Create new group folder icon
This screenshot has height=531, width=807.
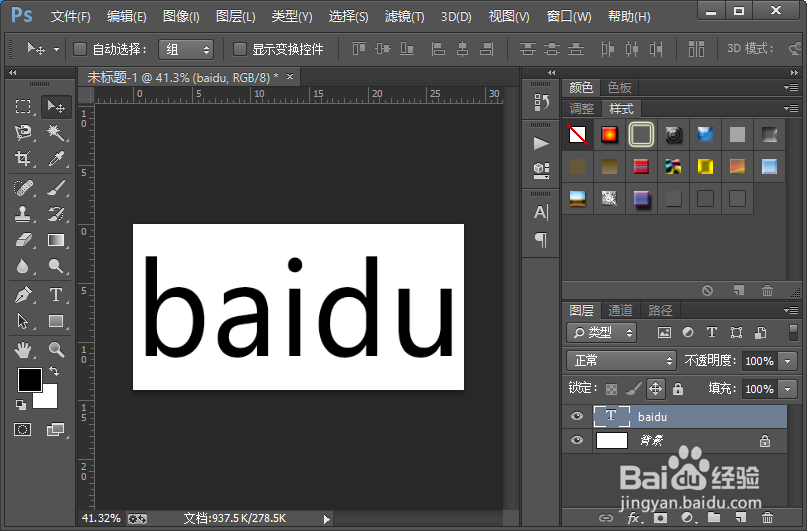pos(713,518)
